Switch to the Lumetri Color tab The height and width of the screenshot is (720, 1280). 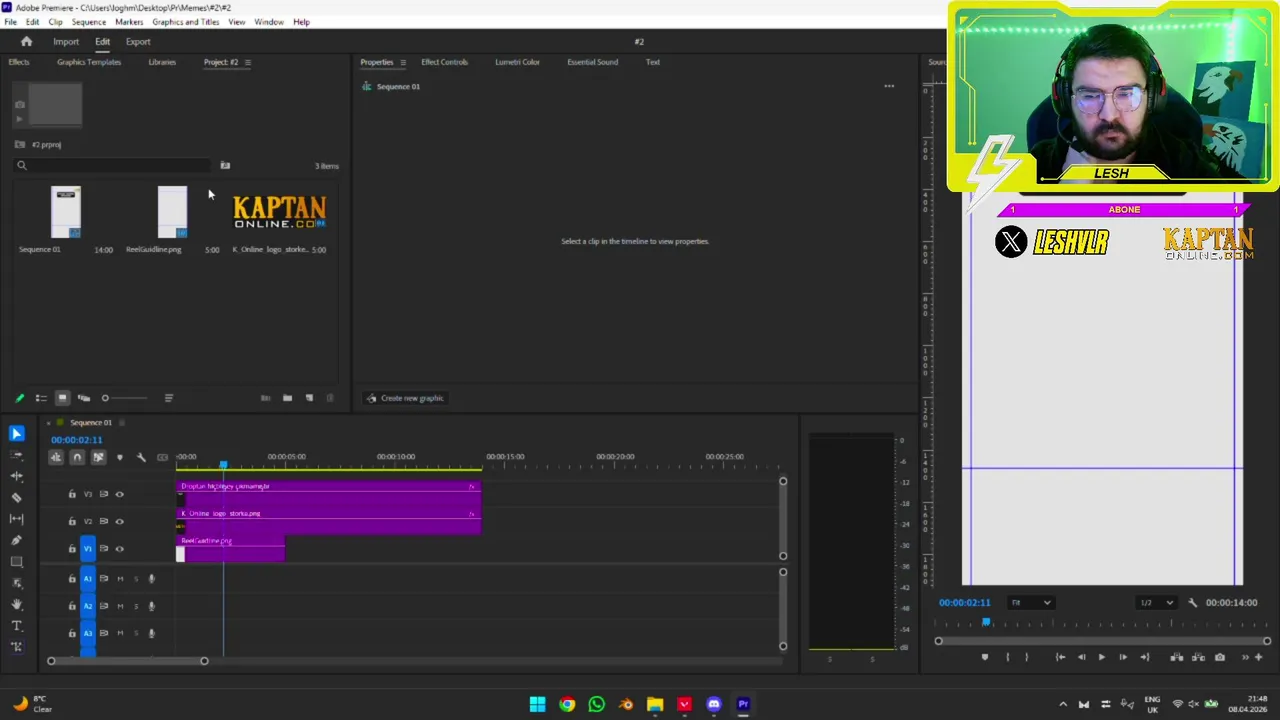click(517, 62)
